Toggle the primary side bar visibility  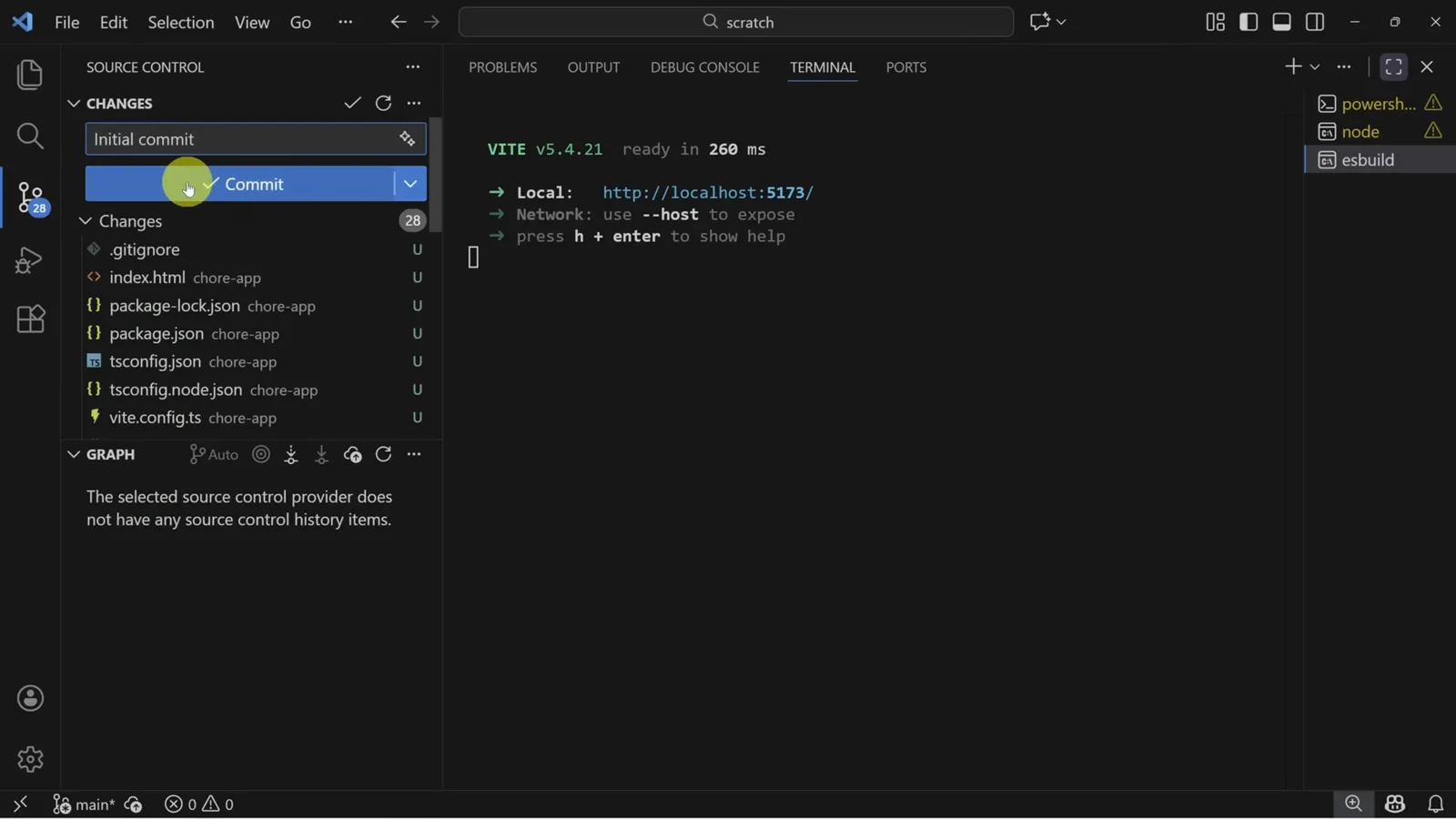point(1249,22)
